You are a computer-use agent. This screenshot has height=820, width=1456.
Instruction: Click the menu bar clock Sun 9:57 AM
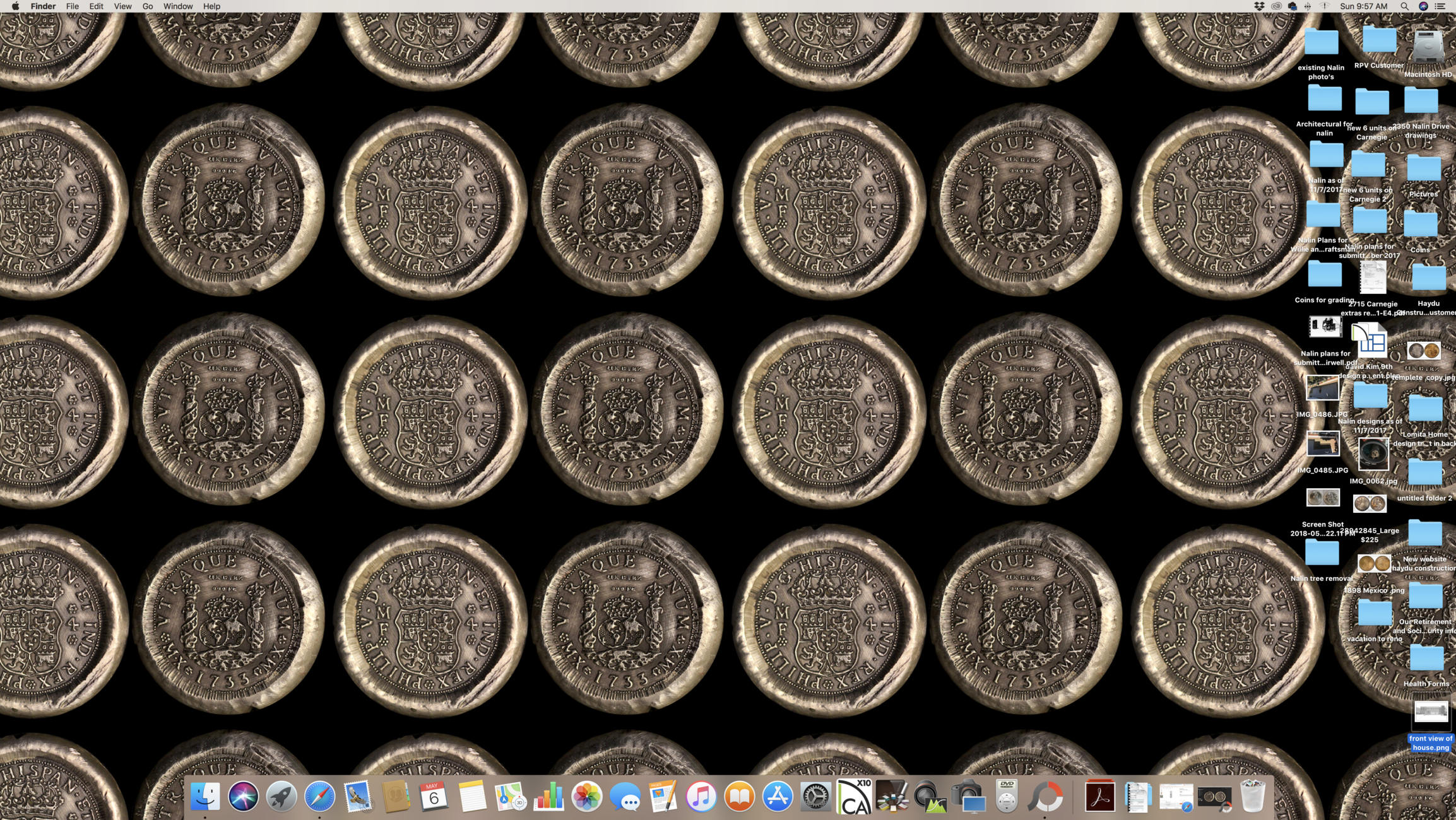pyautogui.click(x=1364, y=6)
